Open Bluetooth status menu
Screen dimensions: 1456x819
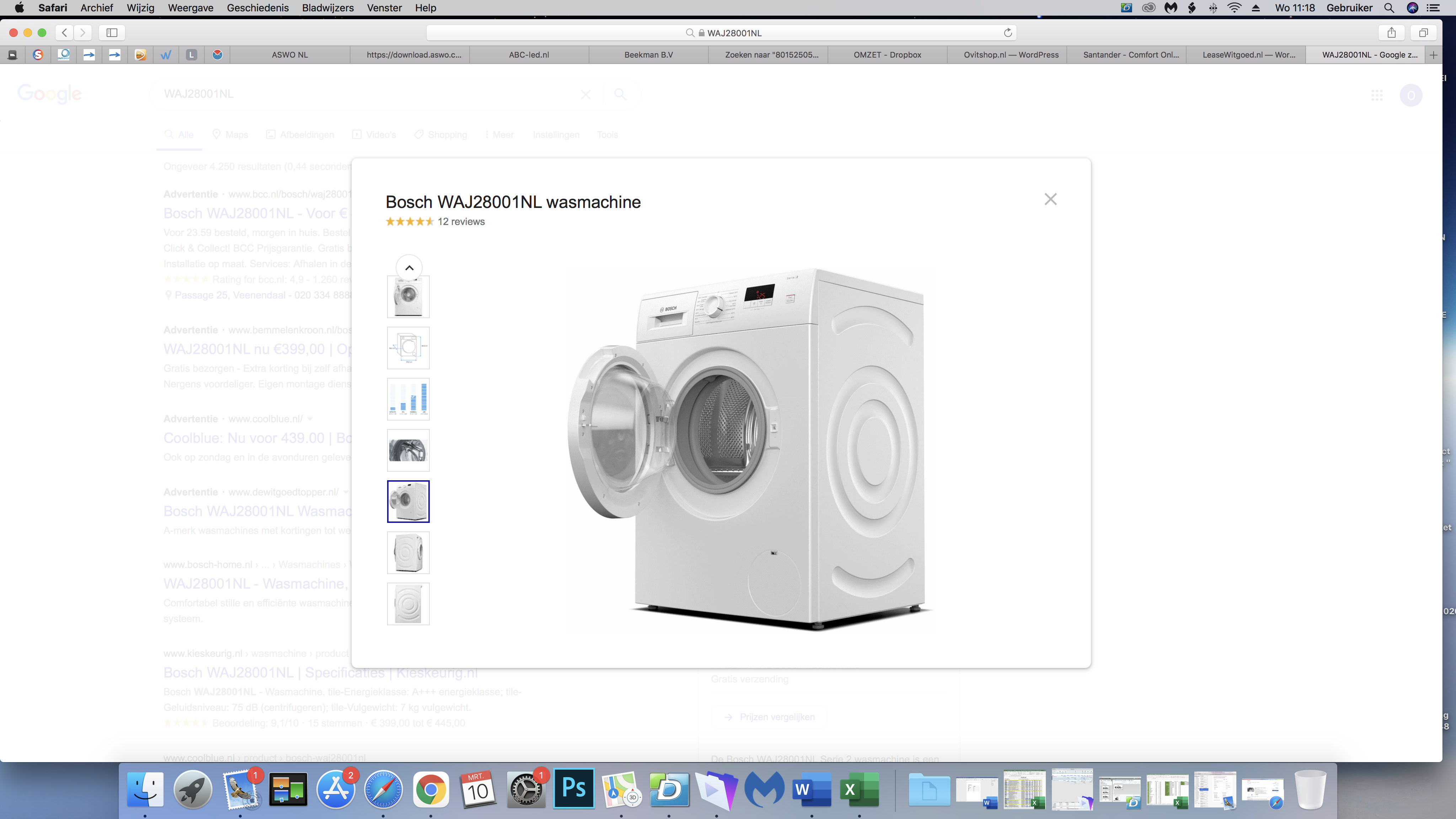[1213, 8]
